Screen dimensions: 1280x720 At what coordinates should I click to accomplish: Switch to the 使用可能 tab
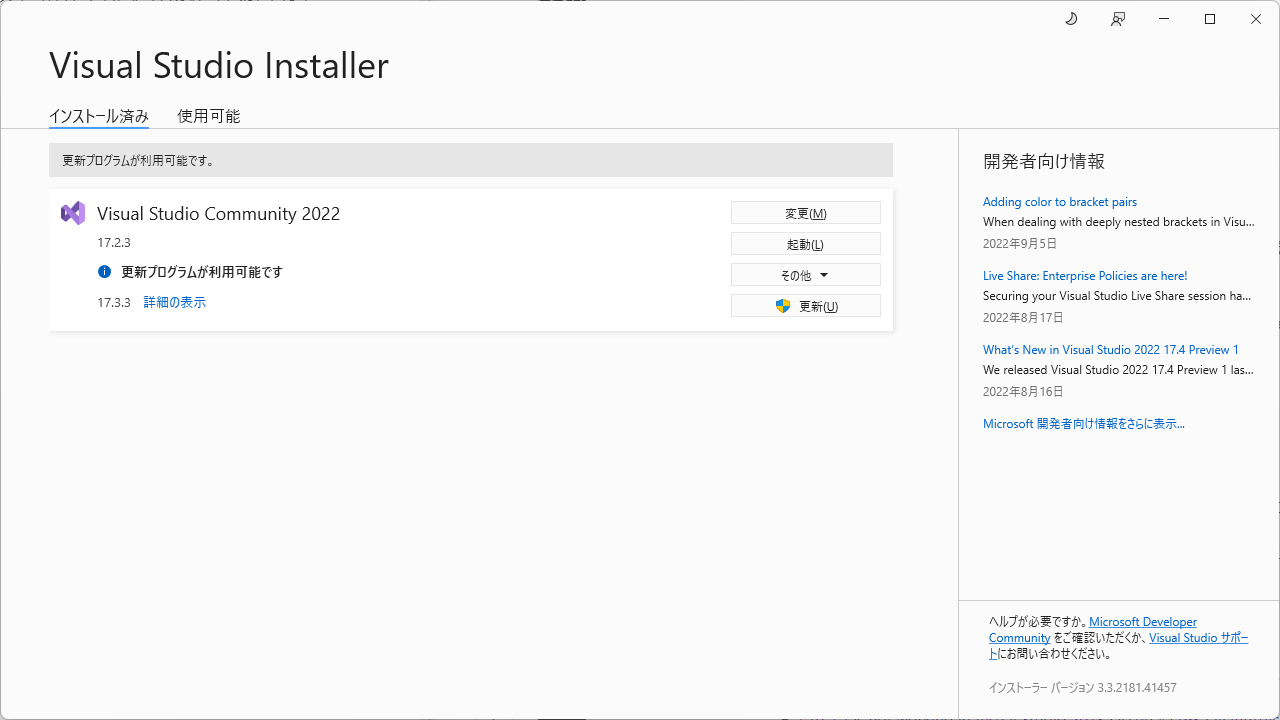click(x=209, y=116)
